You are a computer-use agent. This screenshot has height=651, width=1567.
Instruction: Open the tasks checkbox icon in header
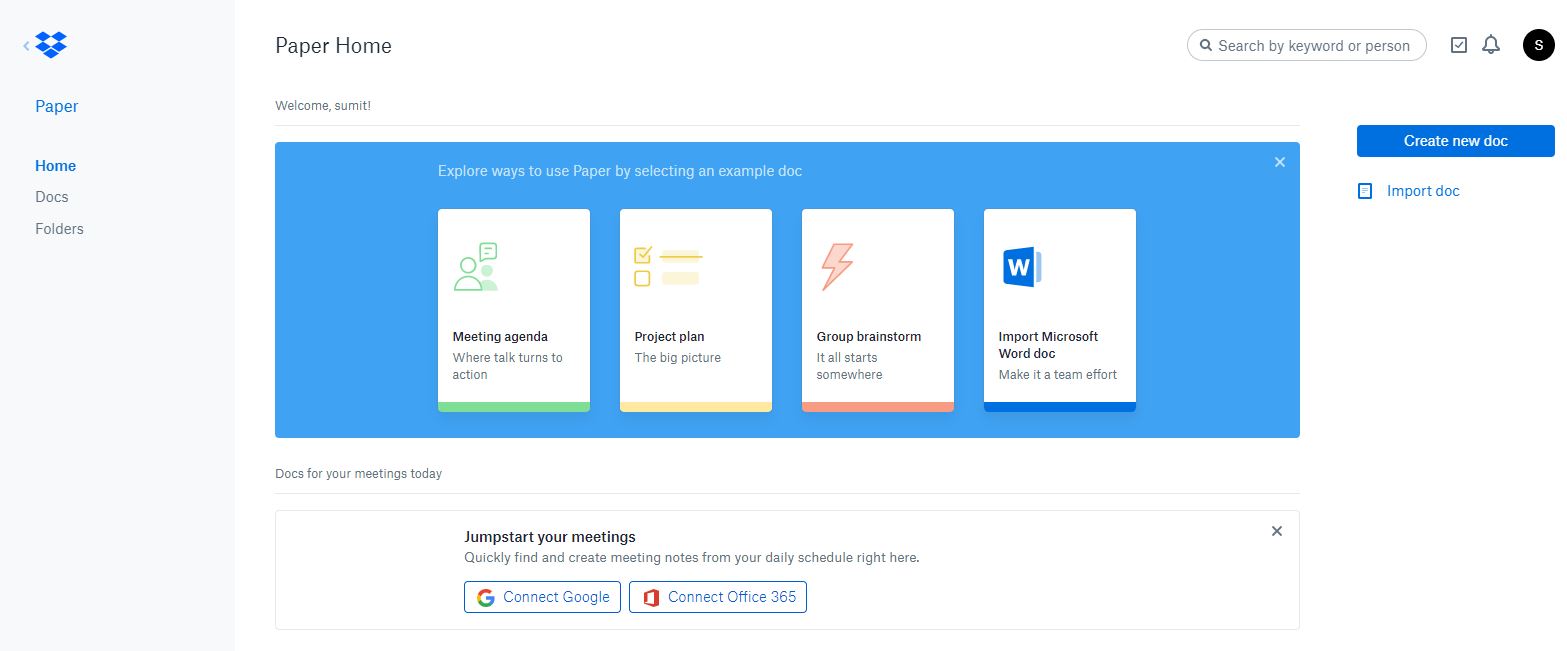click(x=1458, y=45)
